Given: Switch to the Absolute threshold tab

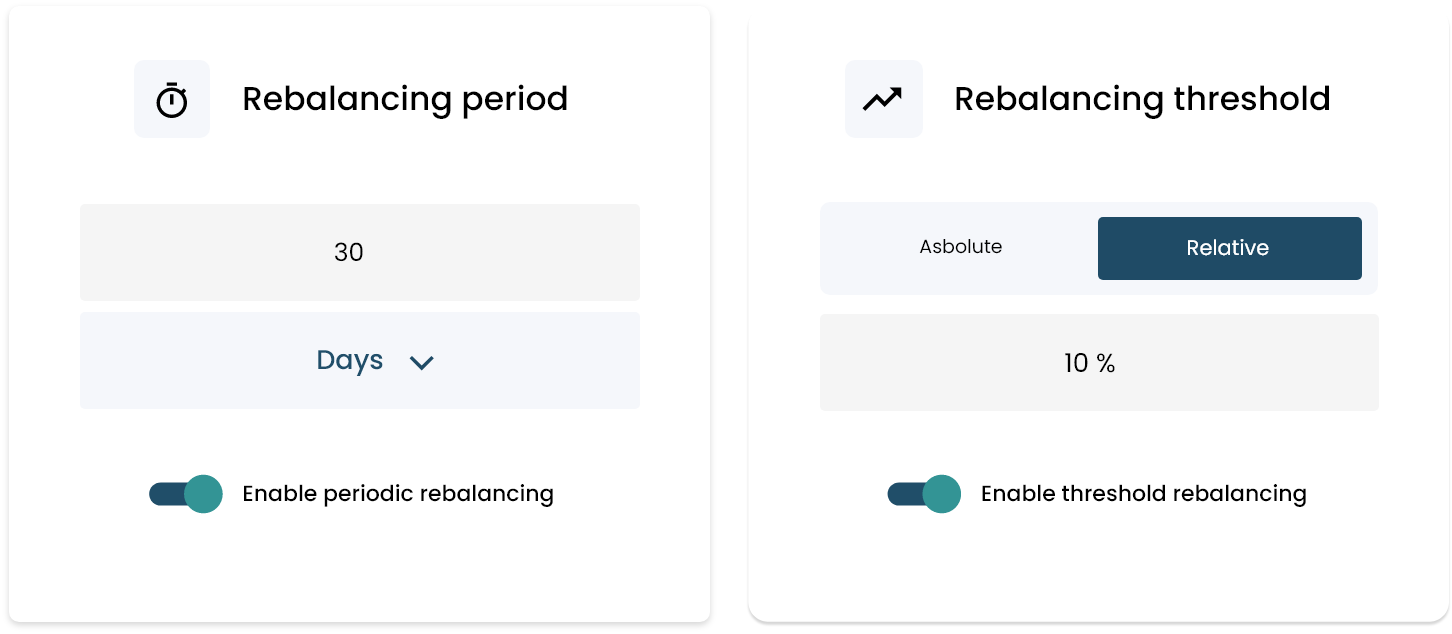Looking at the screenshot, I should (960, 247).
